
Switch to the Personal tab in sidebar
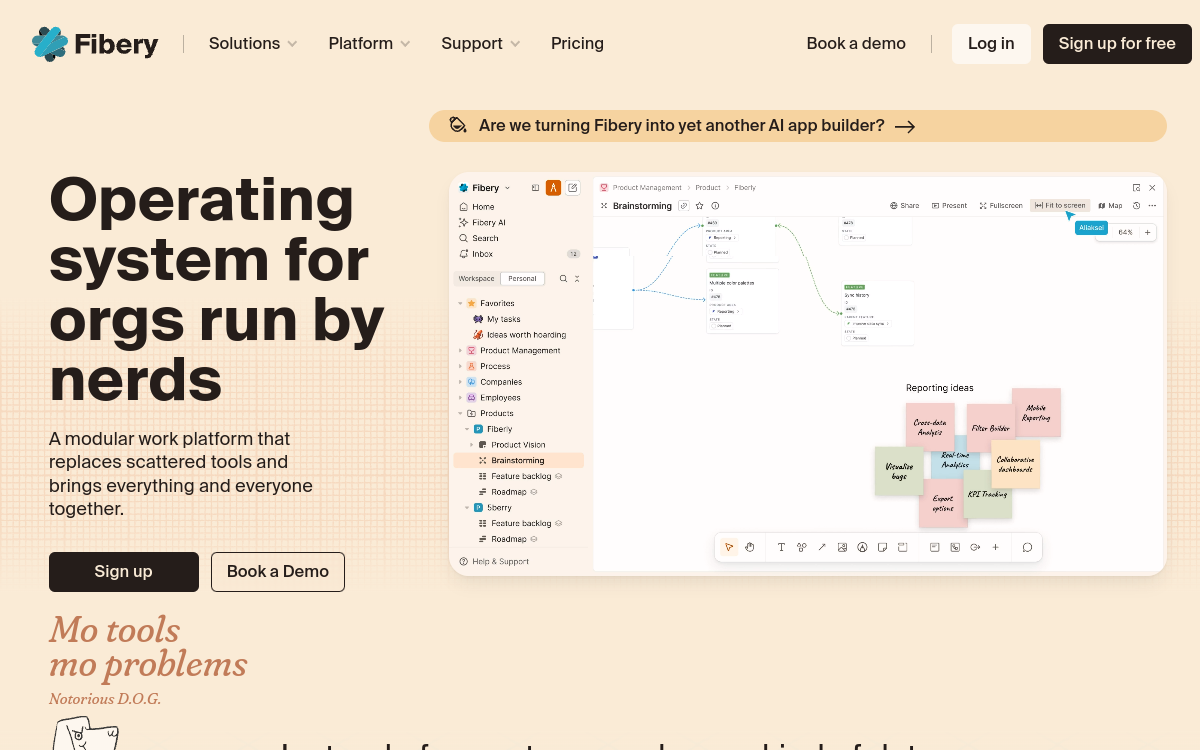(522, 279)
